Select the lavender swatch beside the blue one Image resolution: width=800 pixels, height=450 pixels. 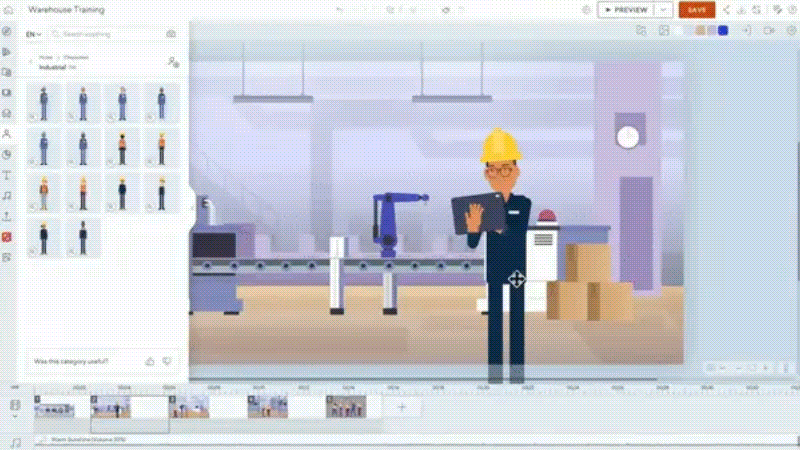click(x=712, y=31)
